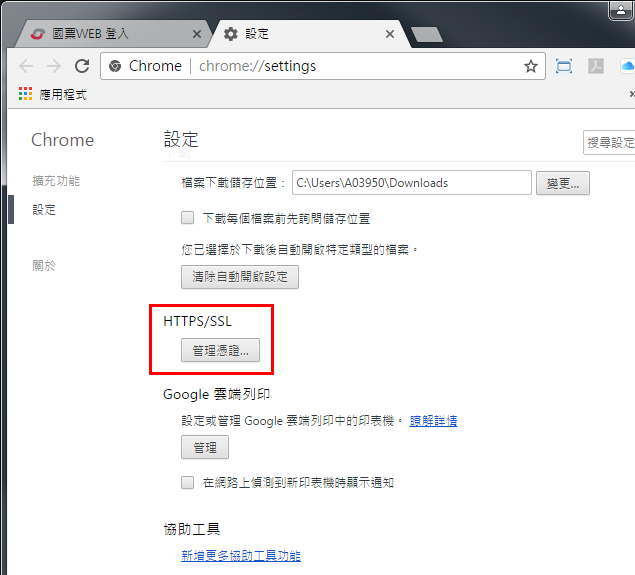The image size is (635, 575).
Task: Click the browser forward arrow
Action: click(x=53, y=66)
